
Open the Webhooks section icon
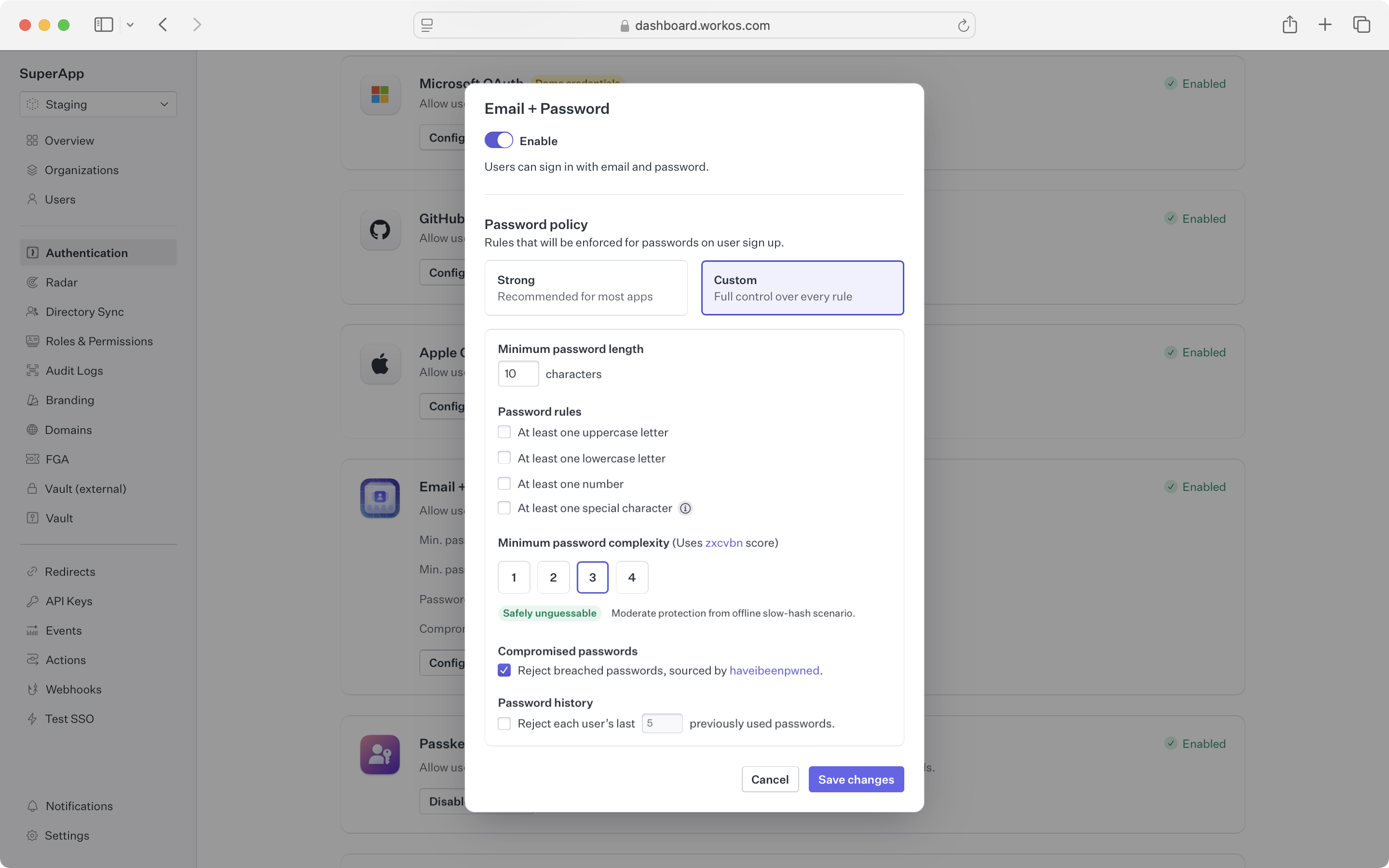(33, 689)
